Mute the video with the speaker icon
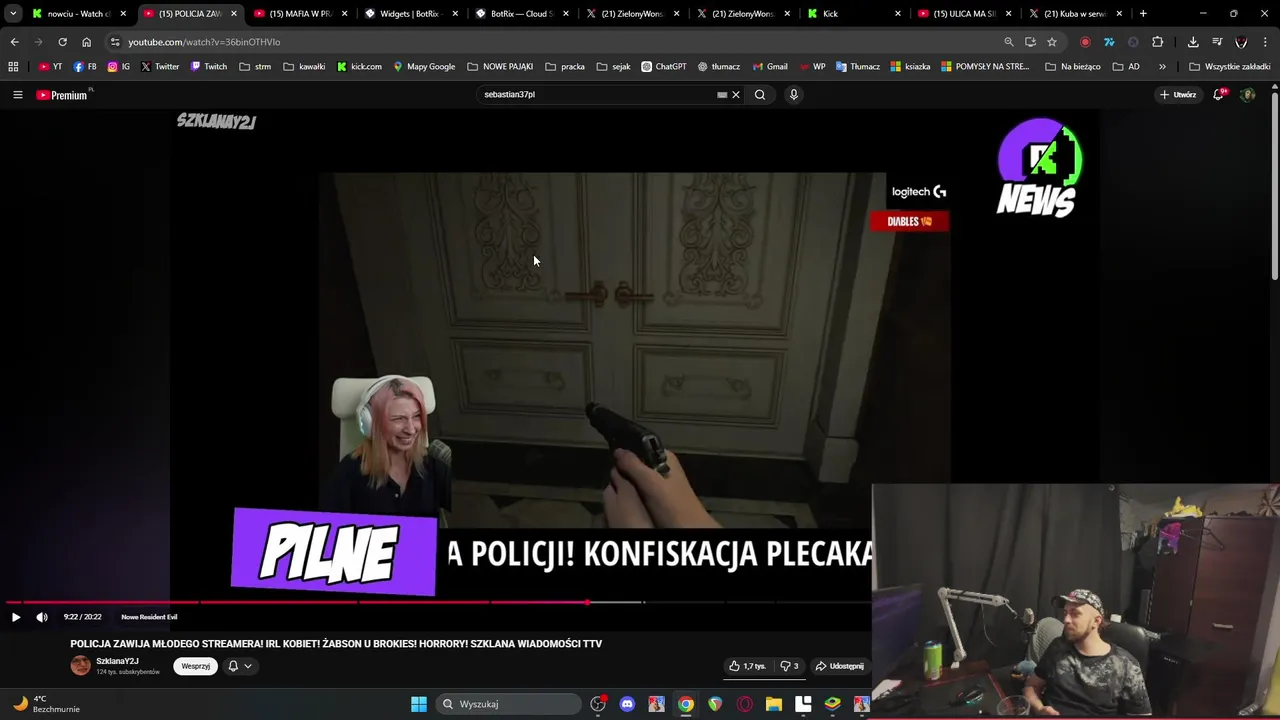 42,617
